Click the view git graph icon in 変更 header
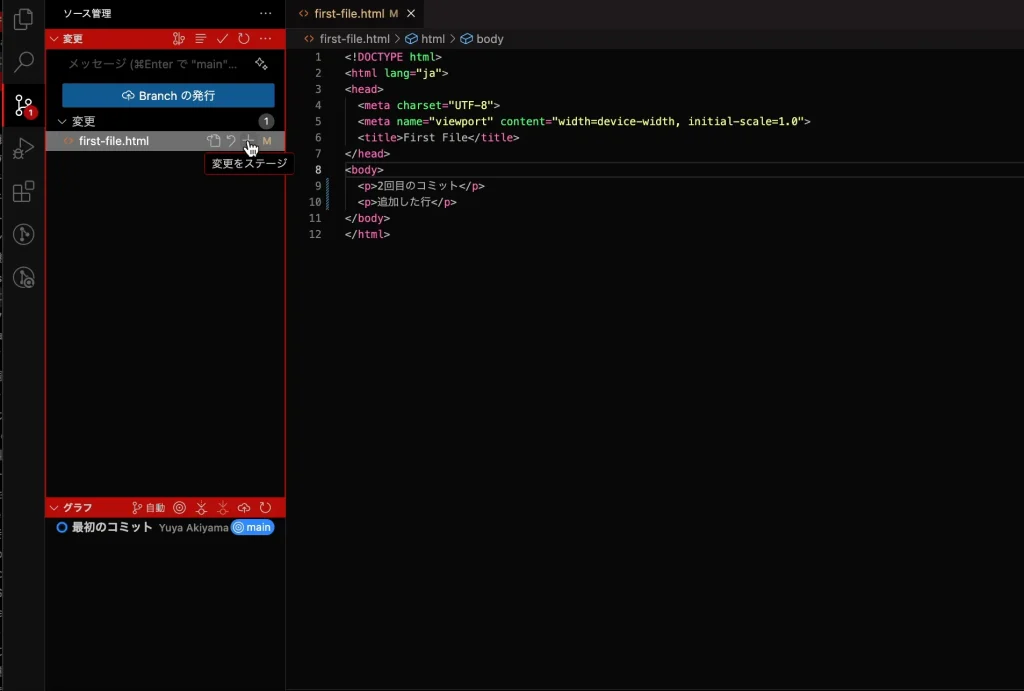This screenshot has height=691, width=1024. pos(178,39)
